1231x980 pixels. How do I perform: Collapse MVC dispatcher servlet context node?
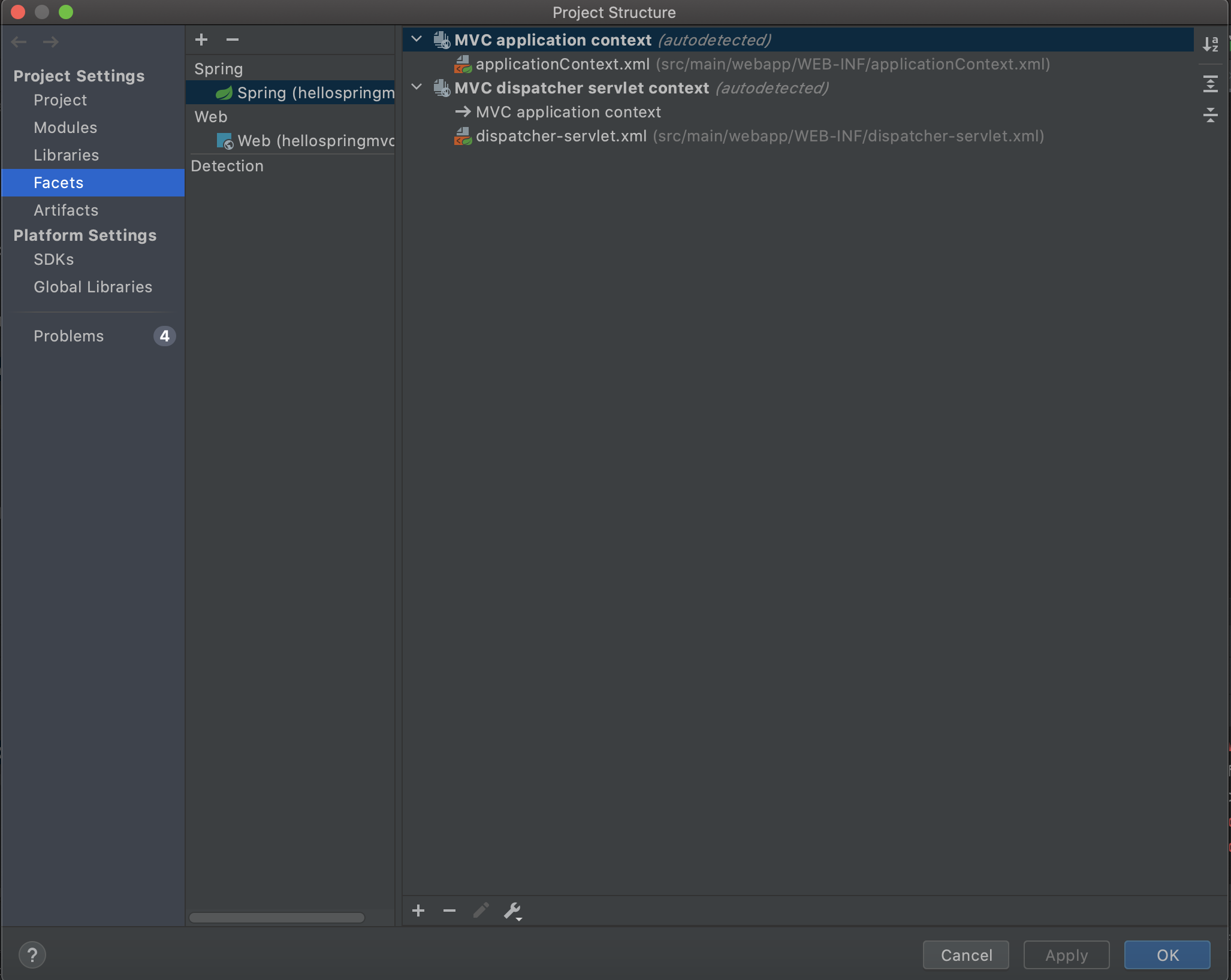[x=417, y=87]
